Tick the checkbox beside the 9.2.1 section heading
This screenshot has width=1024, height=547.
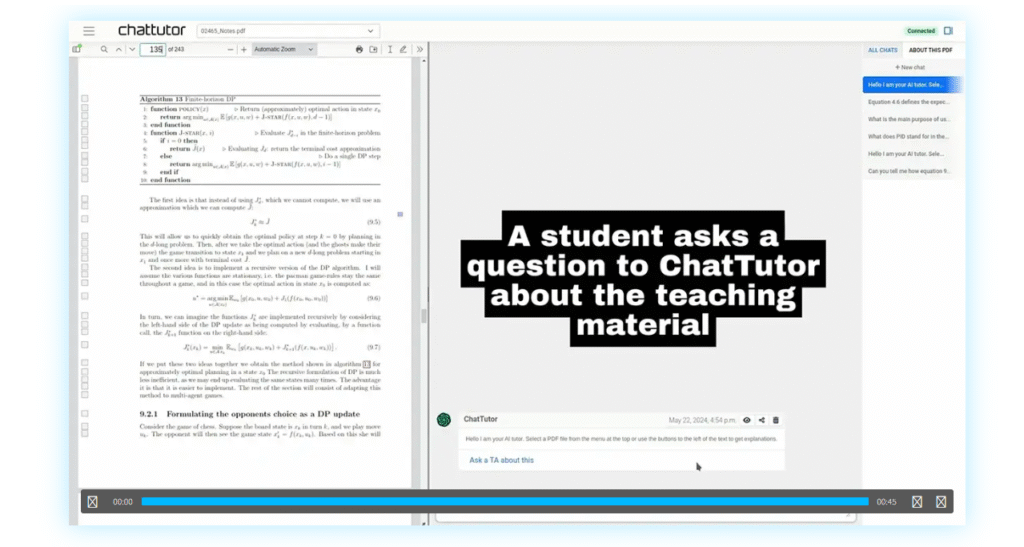tap(85, 414)
